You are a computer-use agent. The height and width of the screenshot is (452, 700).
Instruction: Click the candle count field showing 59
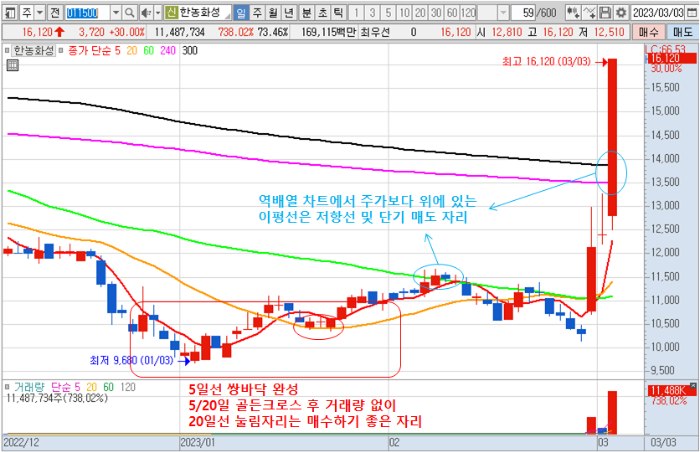coord(523,13)
